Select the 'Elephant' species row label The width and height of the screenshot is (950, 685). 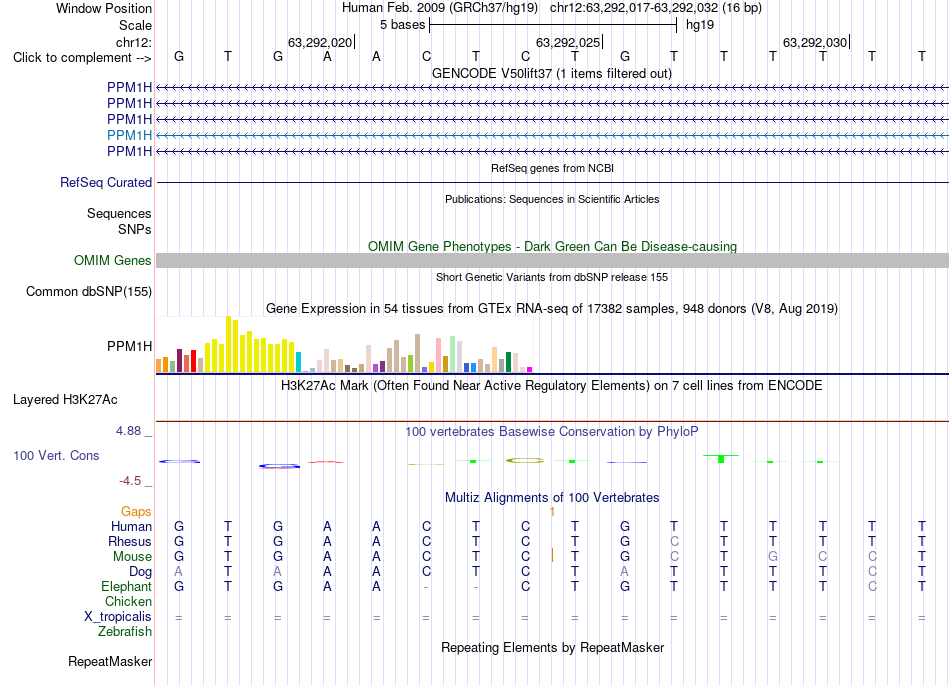tap(126, 586)
